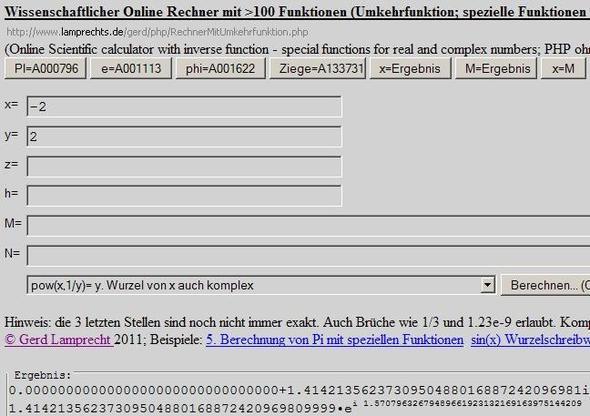Click the Hinweis note text line

297,322
